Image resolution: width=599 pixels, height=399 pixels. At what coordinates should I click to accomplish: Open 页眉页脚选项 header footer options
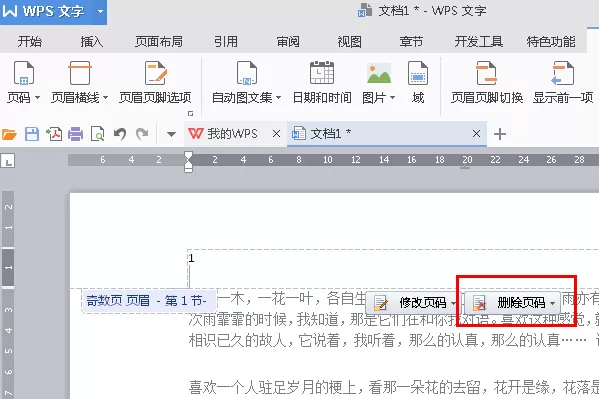coord(155,83)
